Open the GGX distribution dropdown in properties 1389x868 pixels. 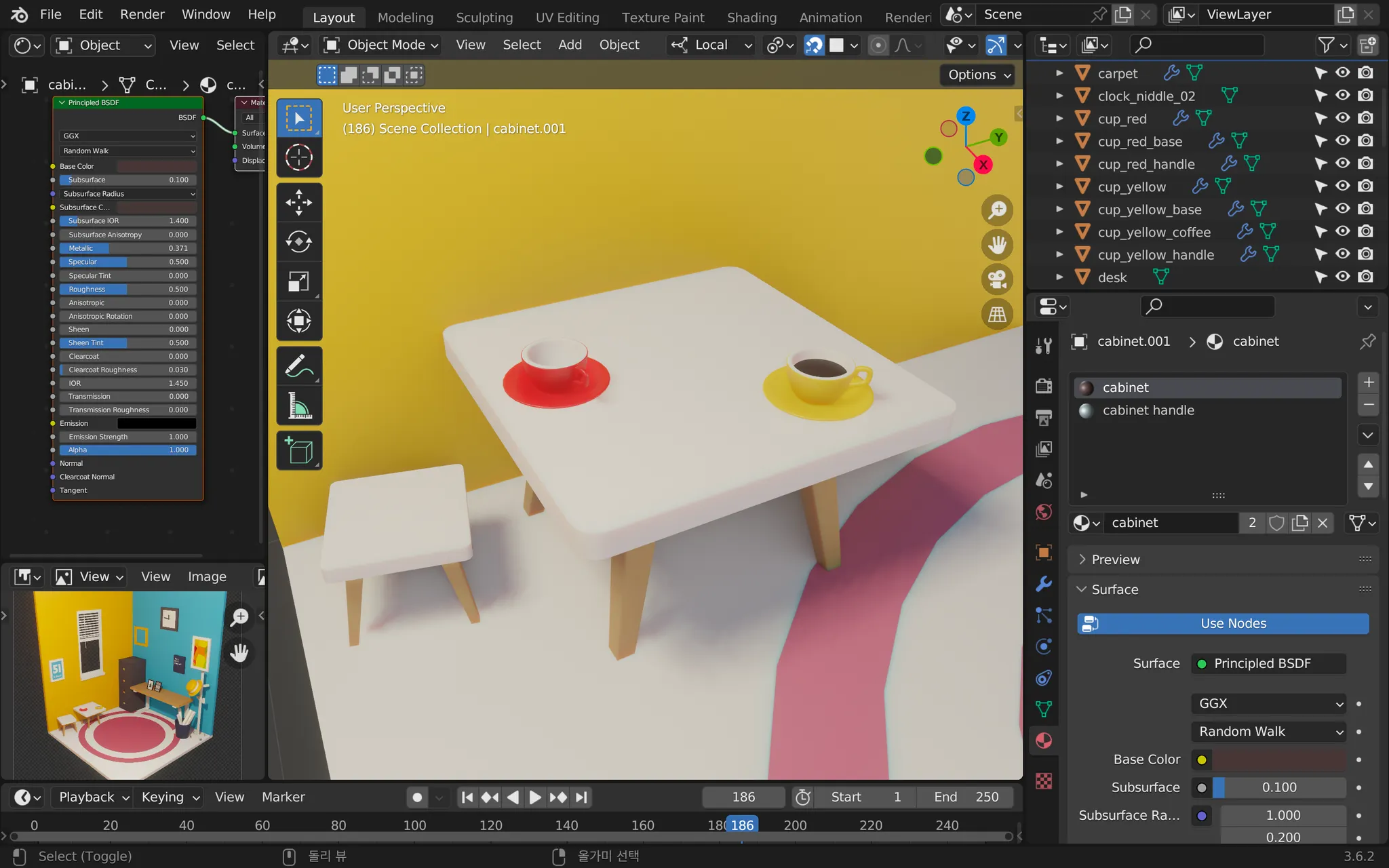(1268, 703)
